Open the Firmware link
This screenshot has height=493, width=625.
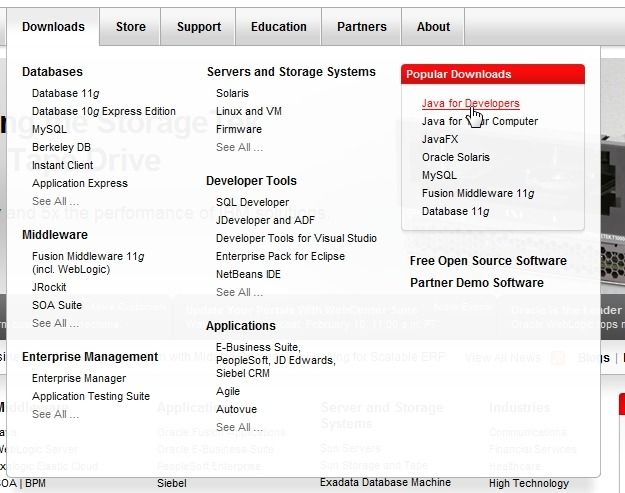[239, 129]
